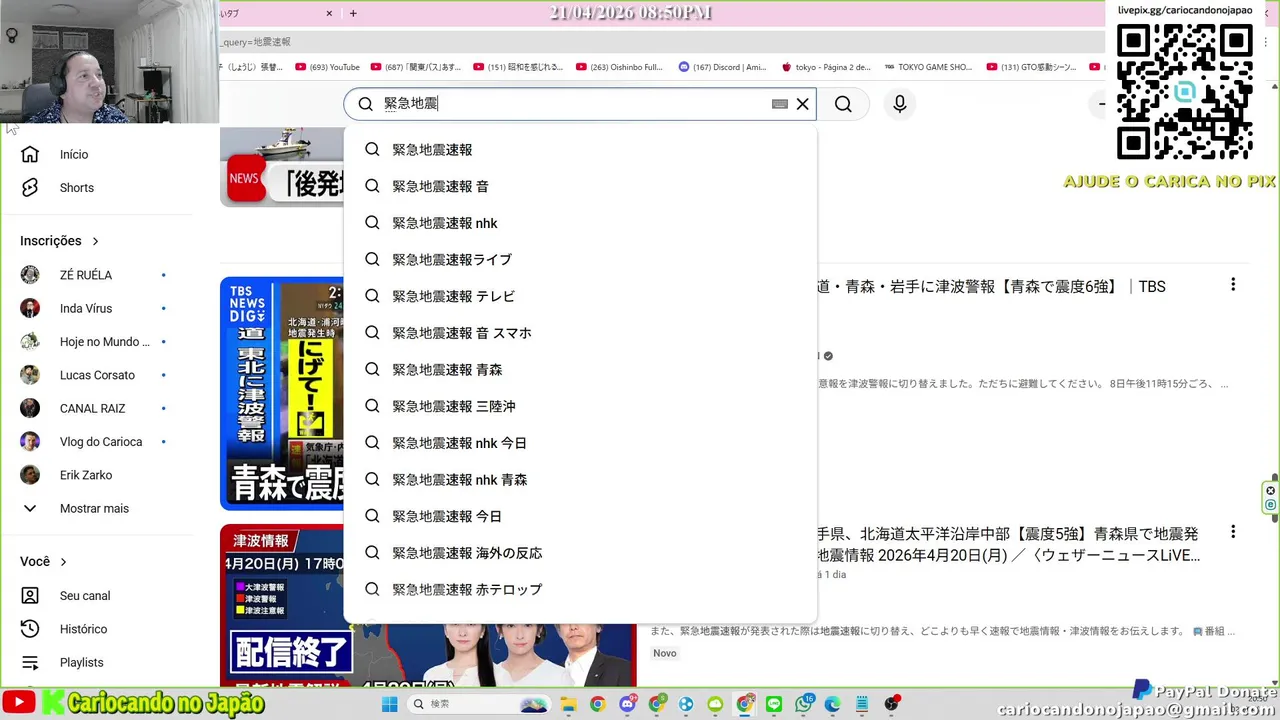The image size is (1280, 720).
Task: Open Notepad from the taskbar
Action: click(862, 704)
